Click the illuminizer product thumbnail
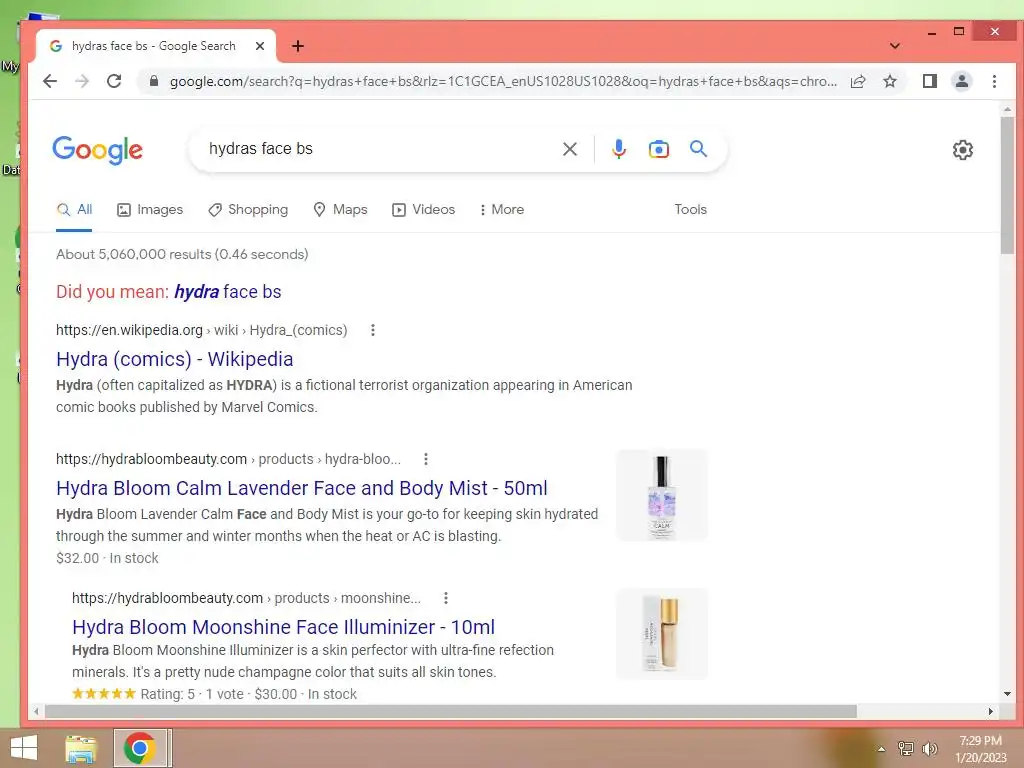 coord(662,634)
